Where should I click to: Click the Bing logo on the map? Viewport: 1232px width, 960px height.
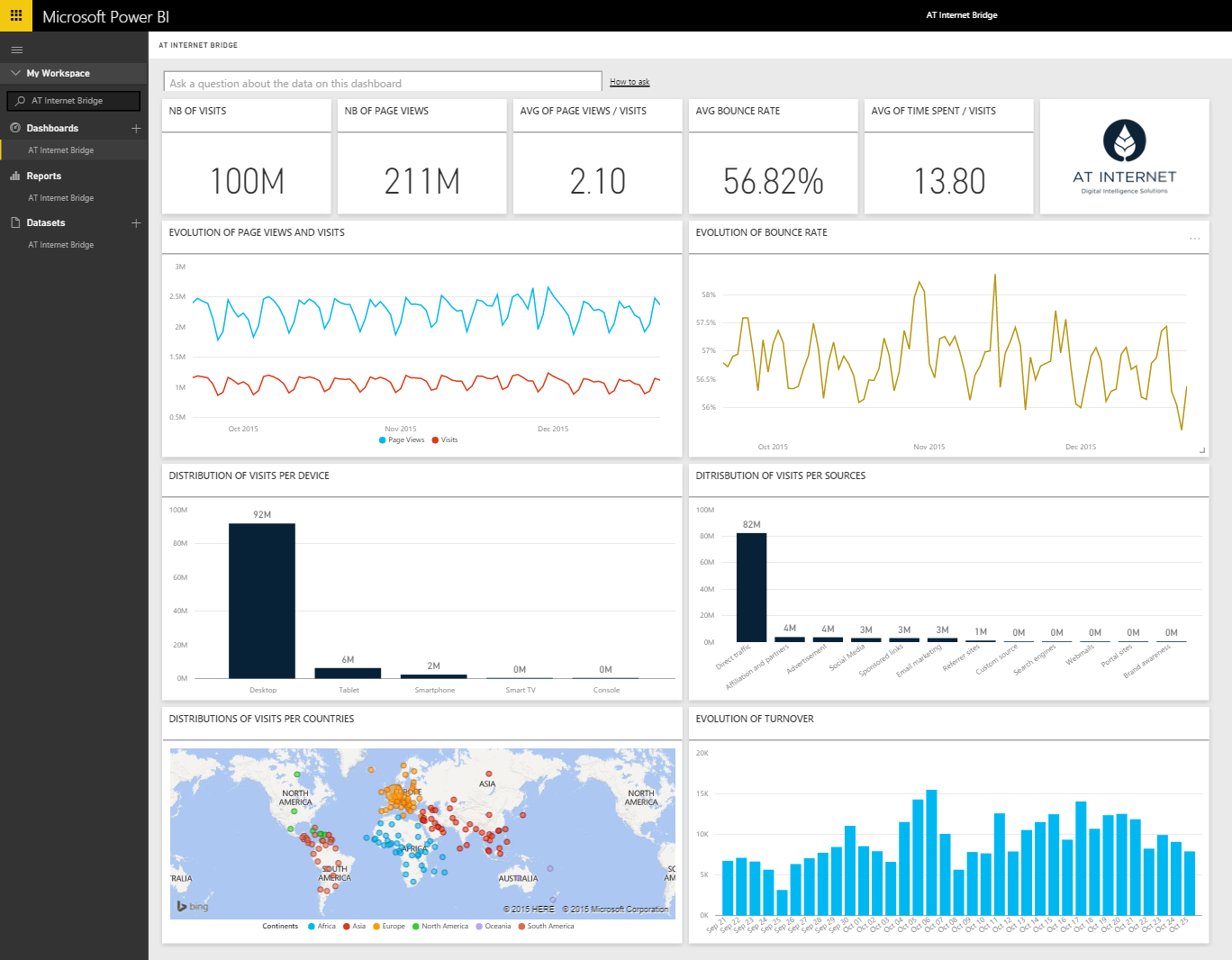[x=193, y=906]
